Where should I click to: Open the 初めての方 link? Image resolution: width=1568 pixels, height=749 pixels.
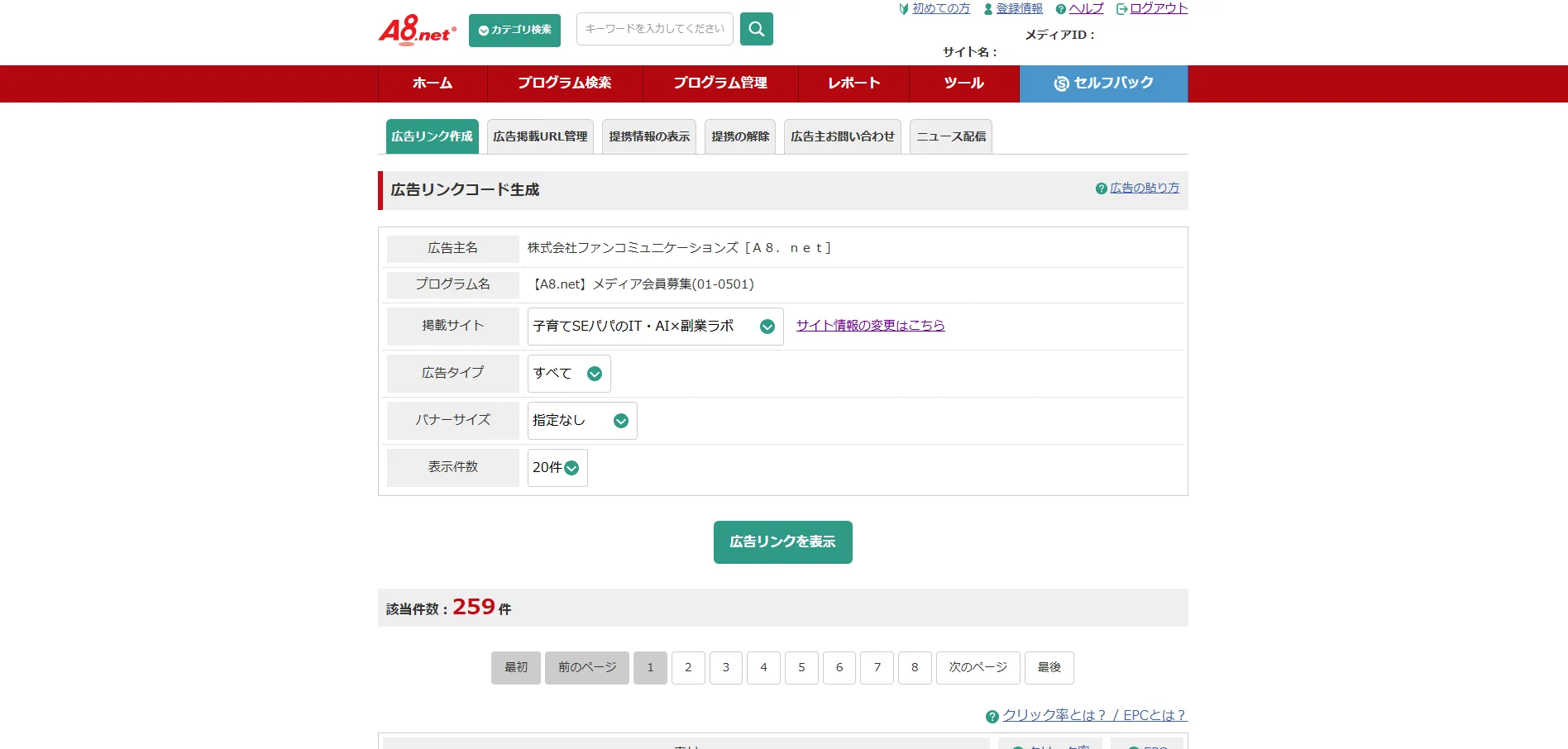941,8
